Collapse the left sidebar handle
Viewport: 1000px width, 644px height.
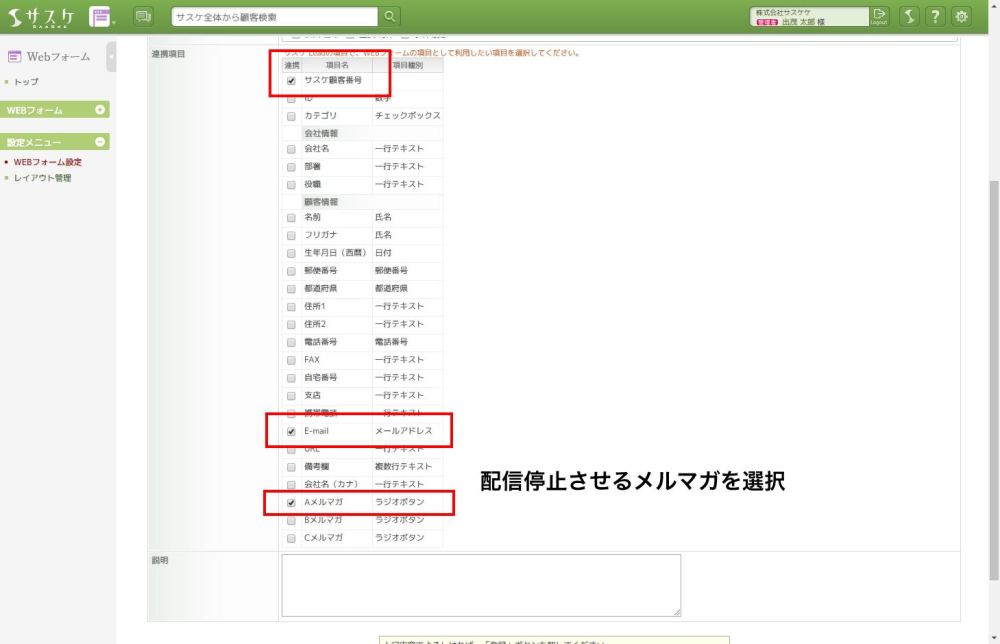point(111,57)
